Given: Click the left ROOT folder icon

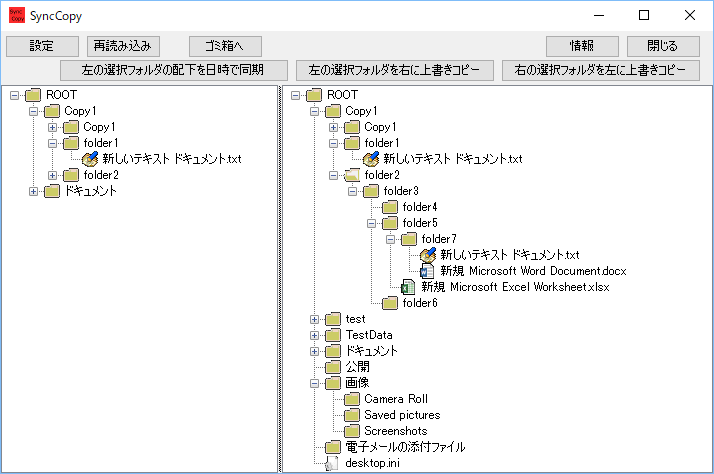Looking at the screenshot, I should [33, 95].
